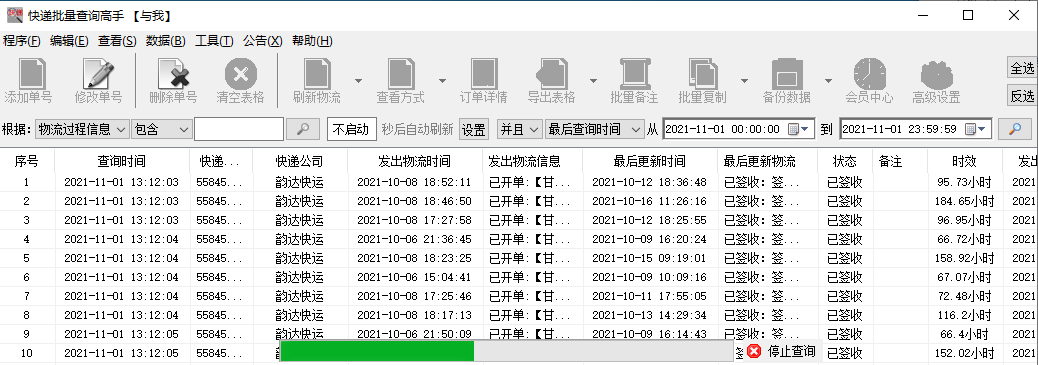Sort by the 序号 column header
Viewport: 1038px width, 365px height.
26,161
